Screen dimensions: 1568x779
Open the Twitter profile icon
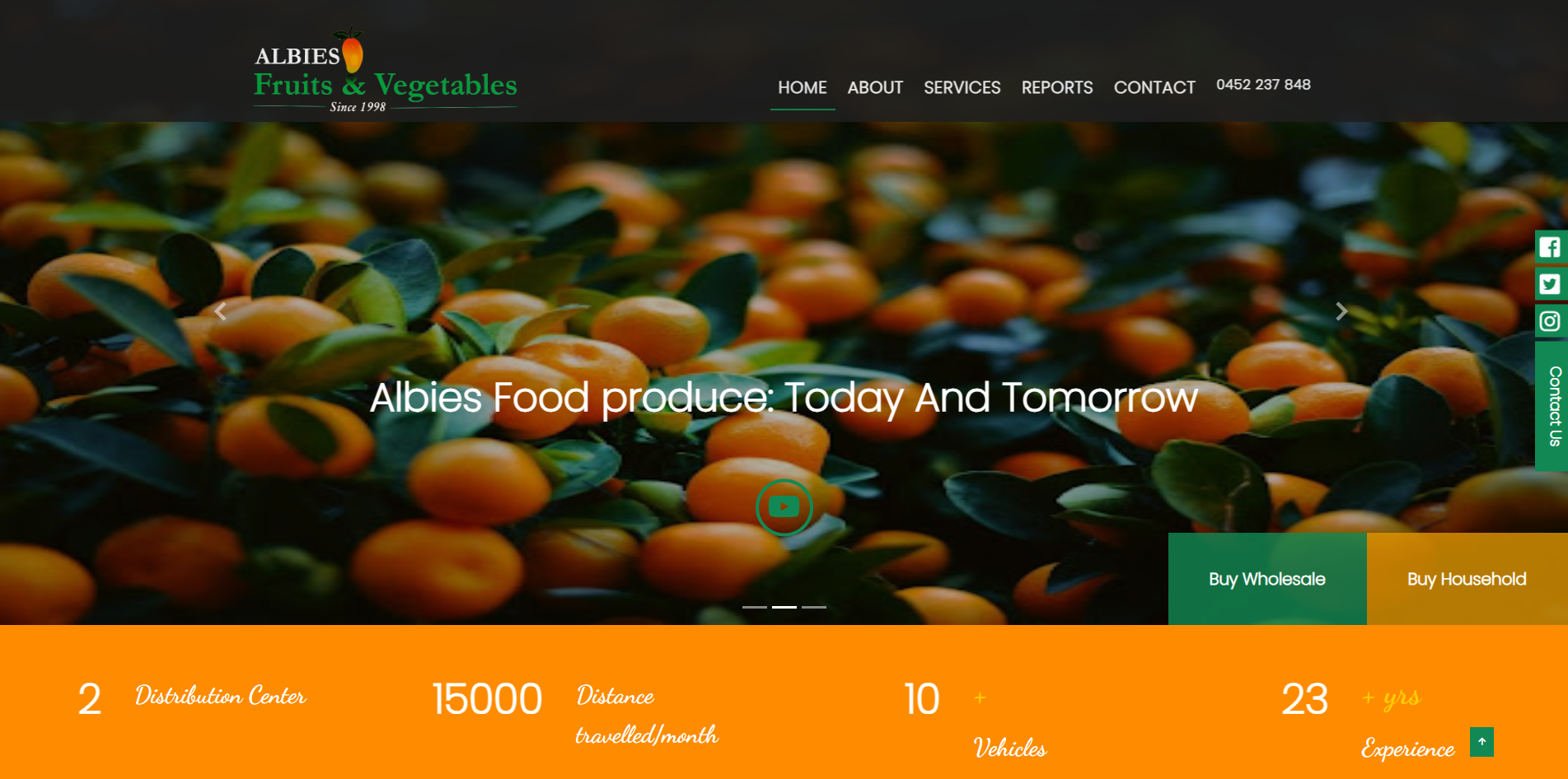pos(1550,284)
